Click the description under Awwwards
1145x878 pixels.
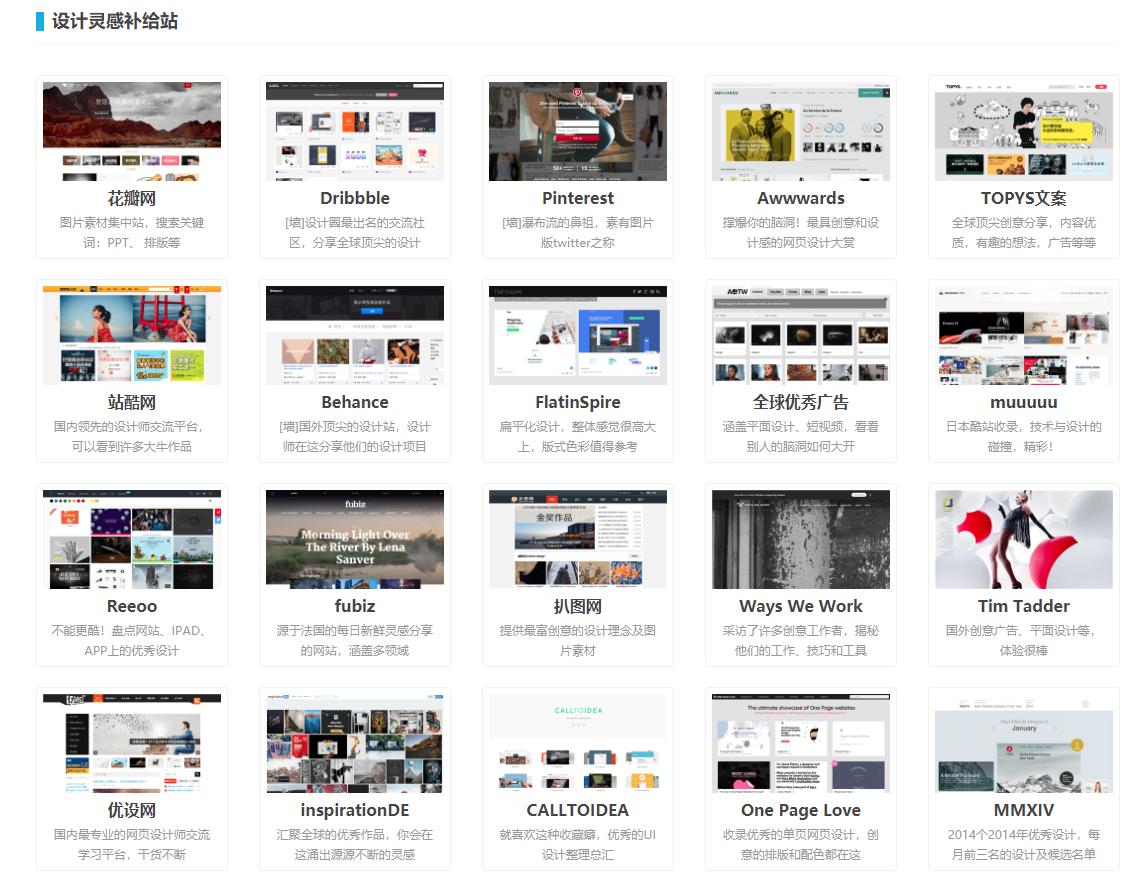801,232
